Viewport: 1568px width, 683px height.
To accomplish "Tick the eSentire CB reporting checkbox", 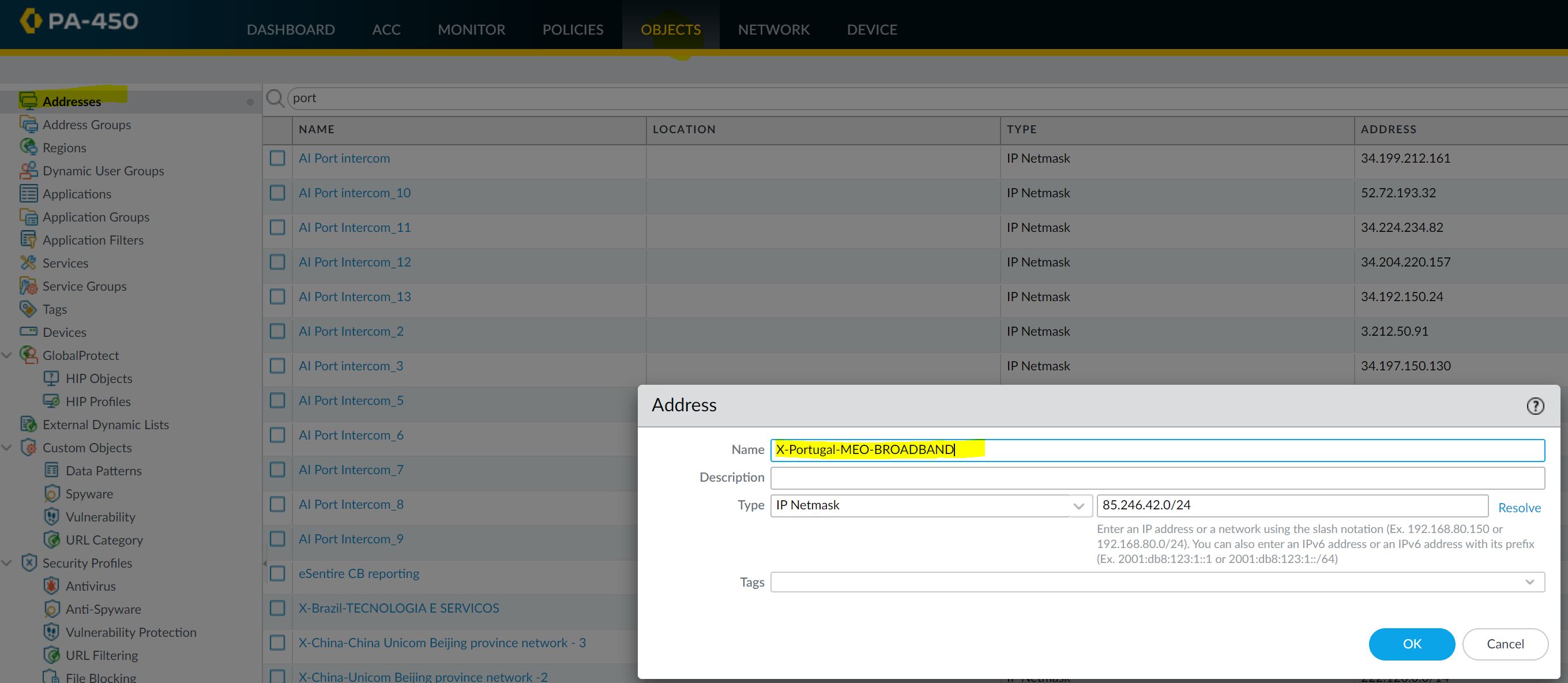I will (277, 573).
